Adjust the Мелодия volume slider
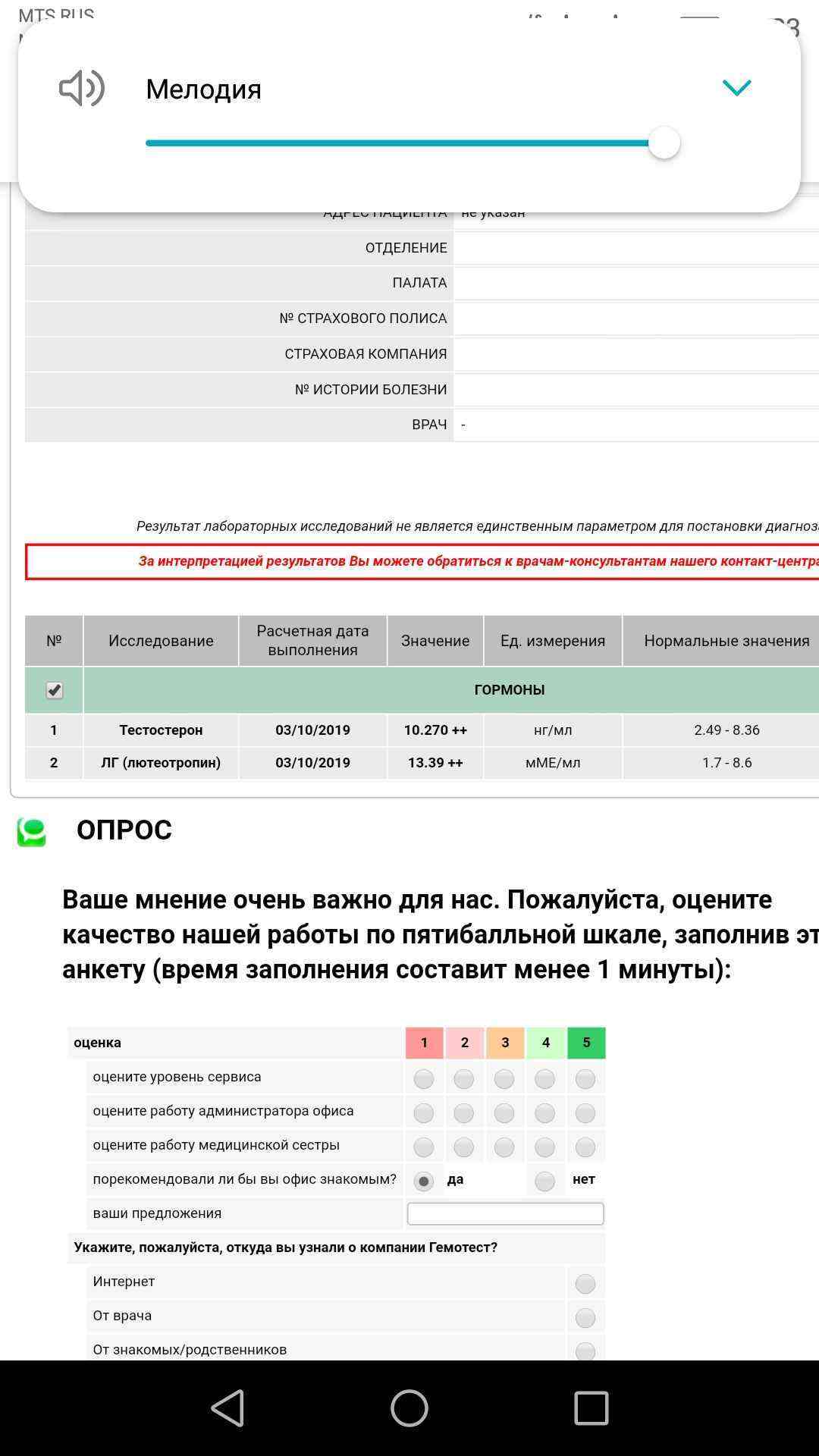This screenshot has width=819, height=1456. 664,143
